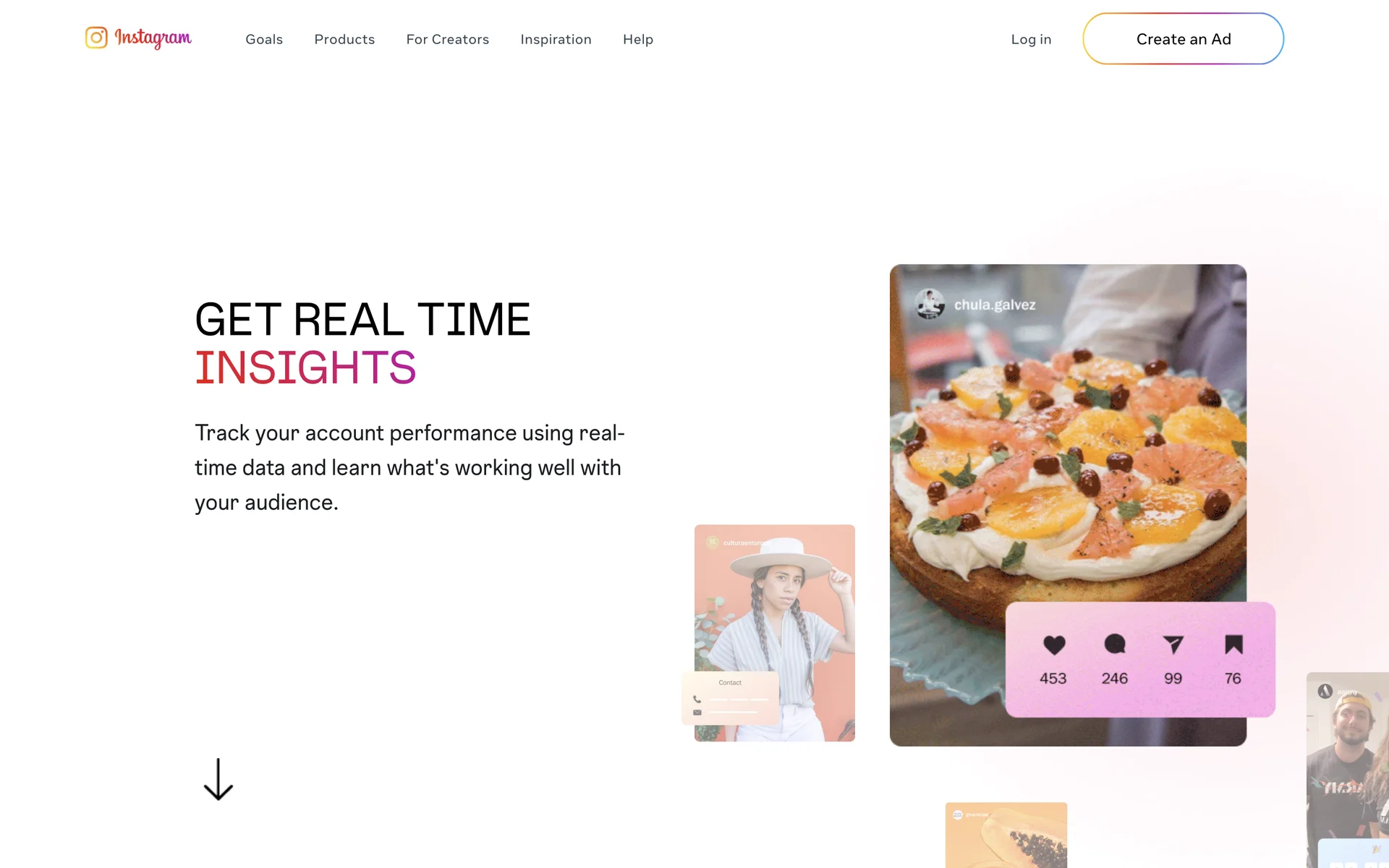The image size is (1389, 868).
Task: Open the papaya post thumbnail
Action: click(1006, 835)
